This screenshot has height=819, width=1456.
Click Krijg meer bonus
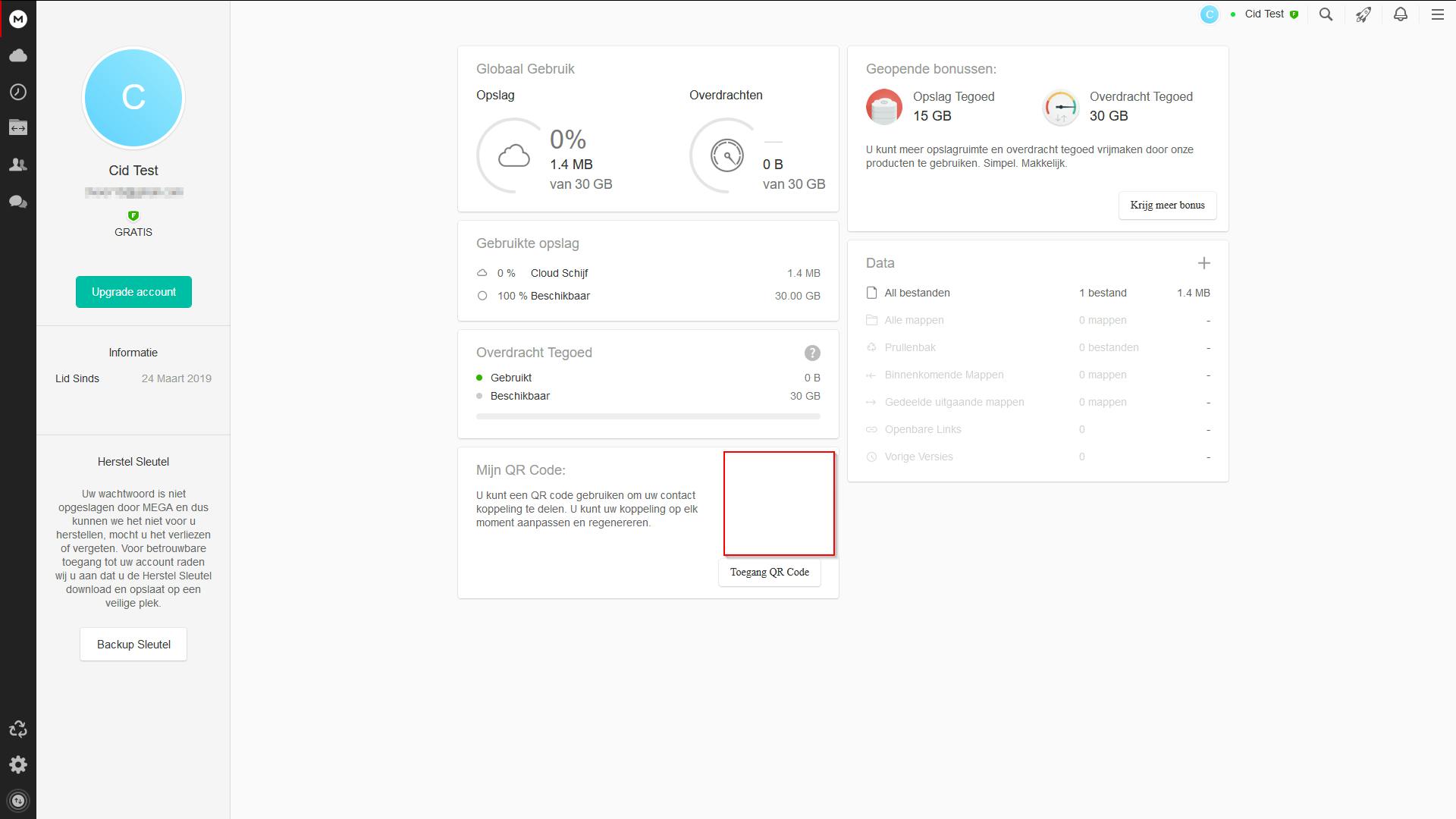pos(1167,205)
